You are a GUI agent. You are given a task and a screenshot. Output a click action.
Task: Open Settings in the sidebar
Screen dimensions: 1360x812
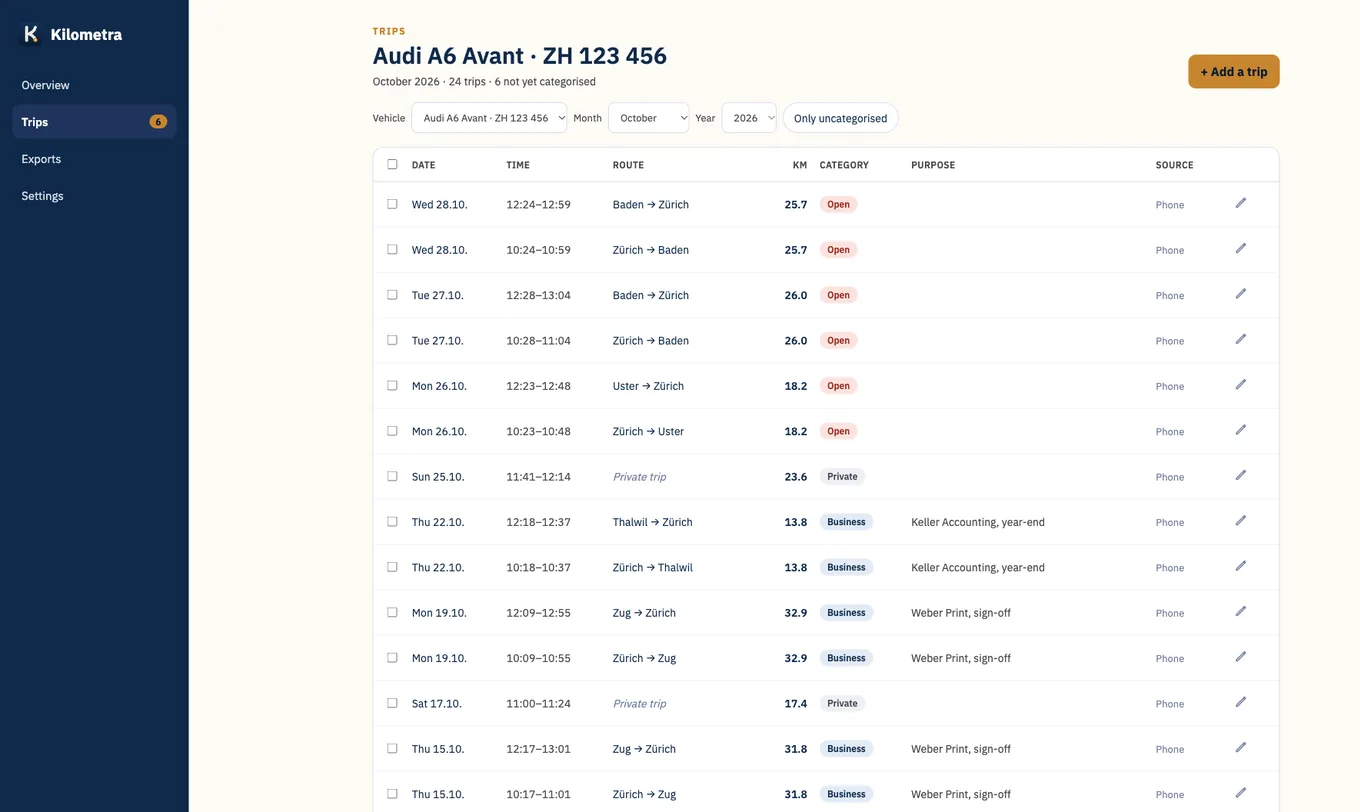click(94, 196)
